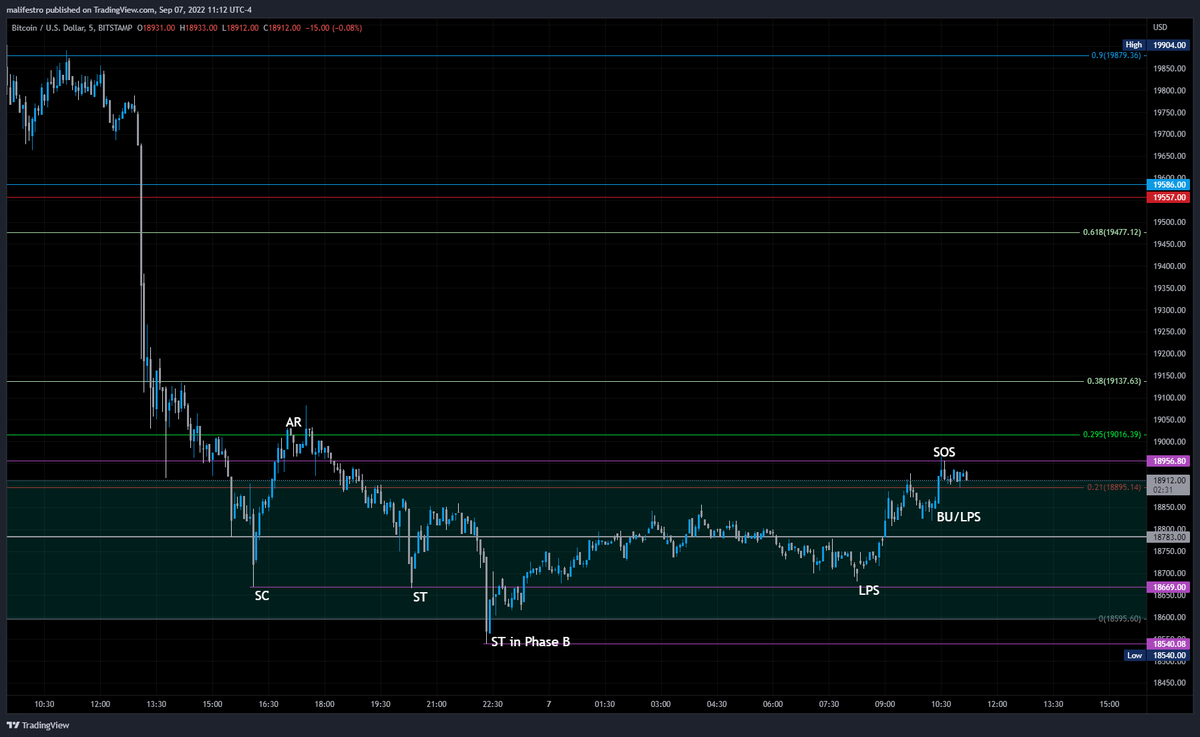This screenshot has height=737, width=1200.
Task: Click the 06:00 time axis label
Action: (x=772, y=704)
